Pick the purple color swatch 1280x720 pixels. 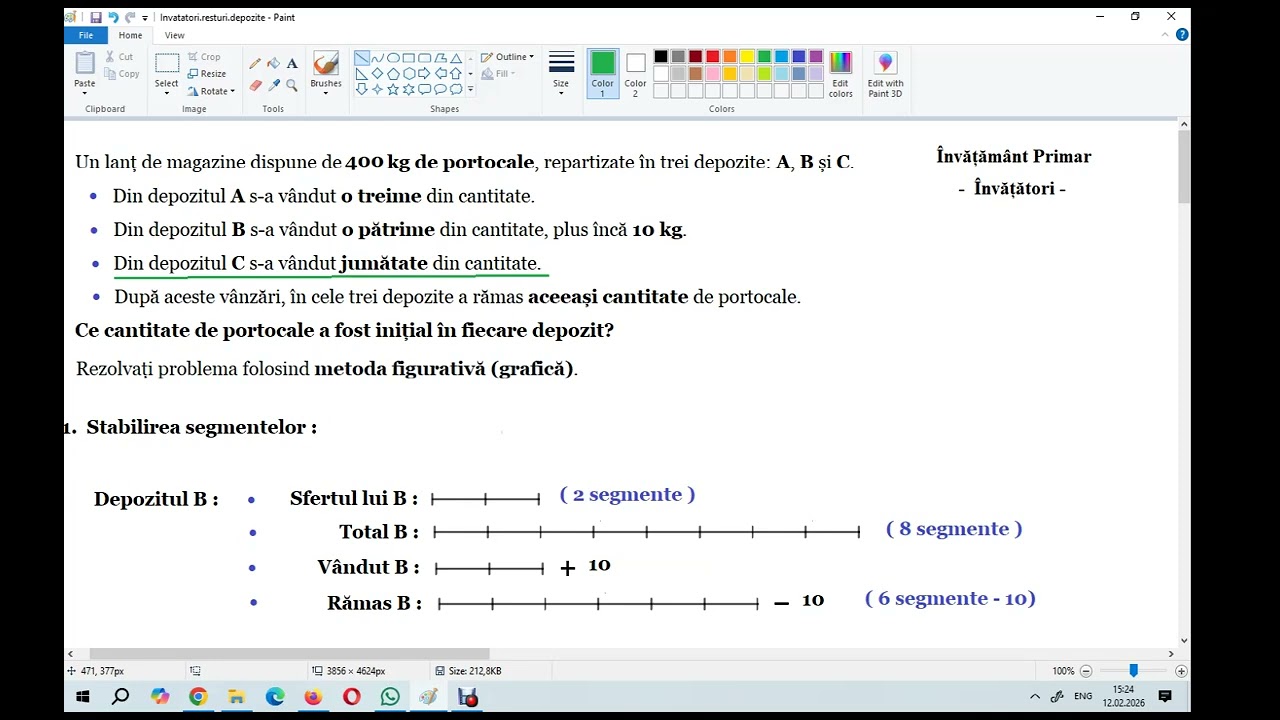tap(816, 57)
